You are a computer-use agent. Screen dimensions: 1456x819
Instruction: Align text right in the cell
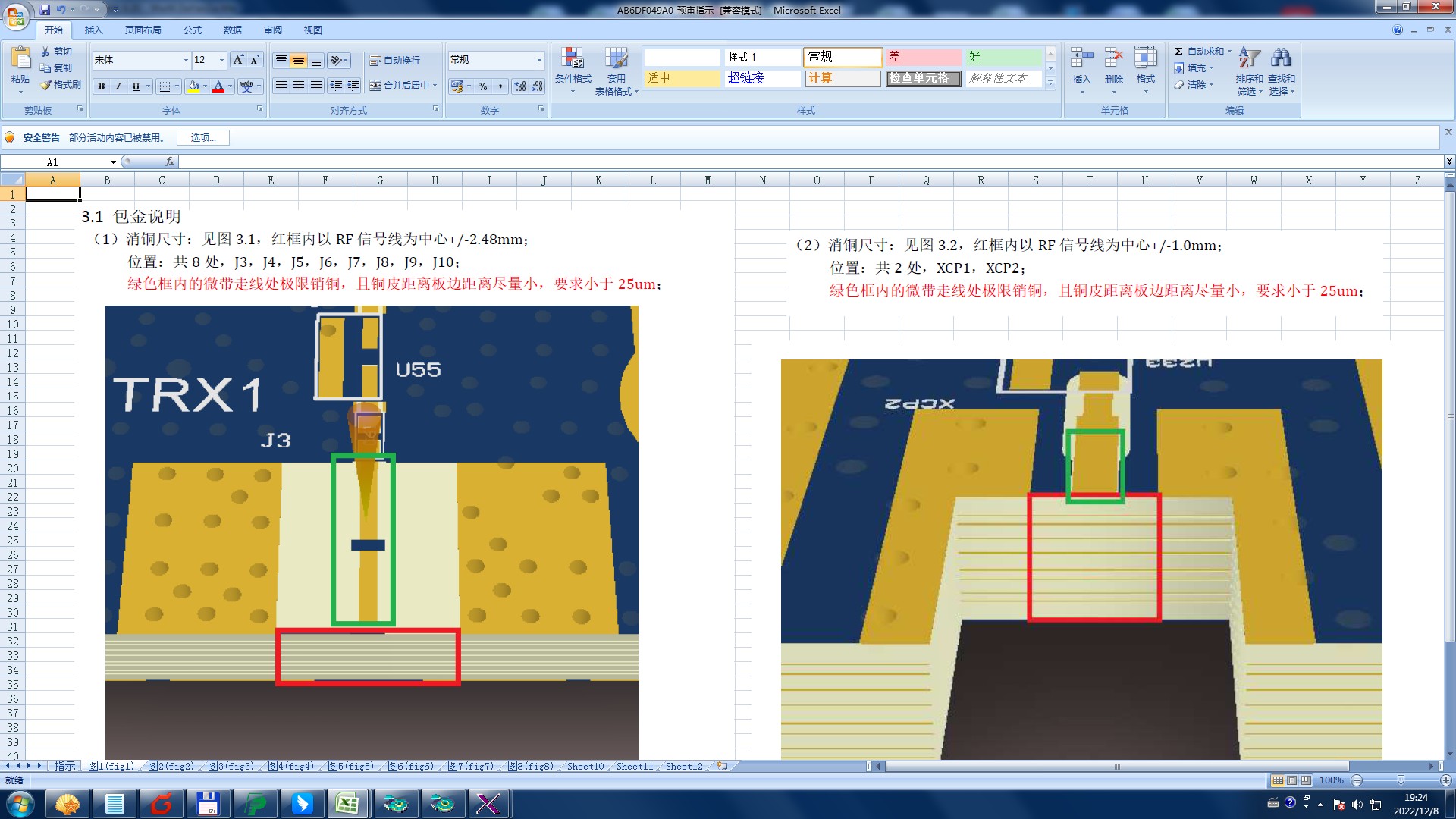click(316, 86)
